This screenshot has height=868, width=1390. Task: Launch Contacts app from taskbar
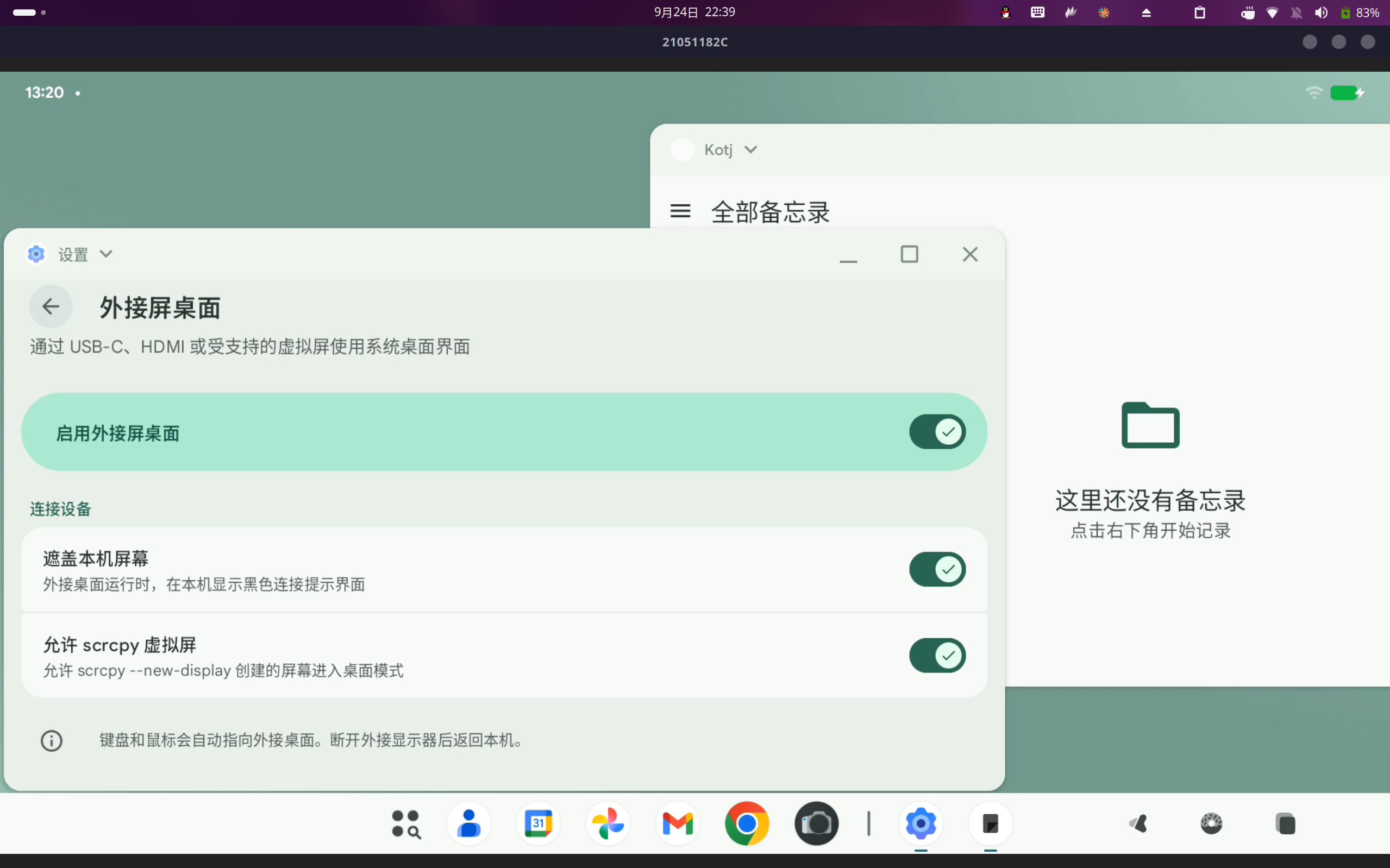[468, 824]
